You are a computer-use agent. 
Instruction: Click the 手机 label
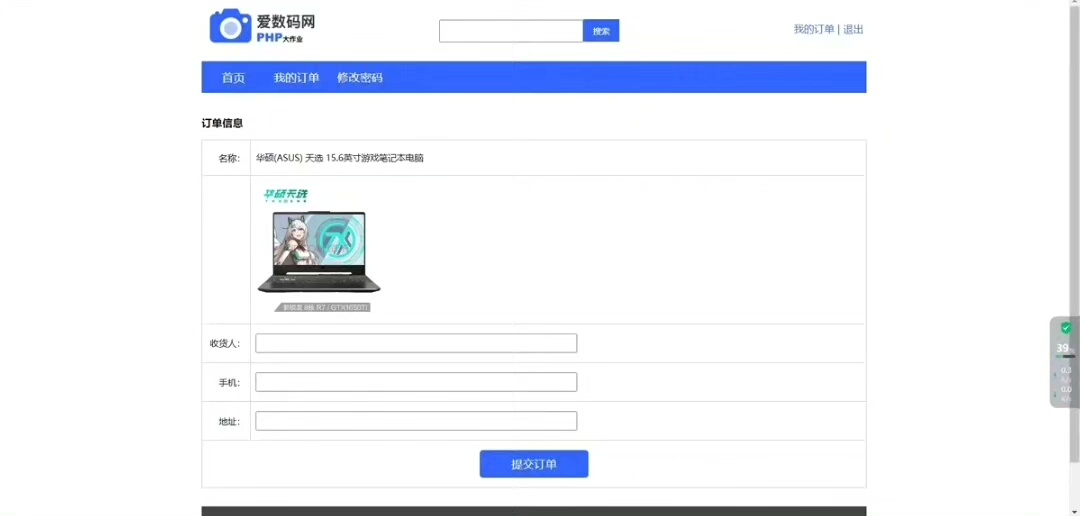tap(229, 382)
